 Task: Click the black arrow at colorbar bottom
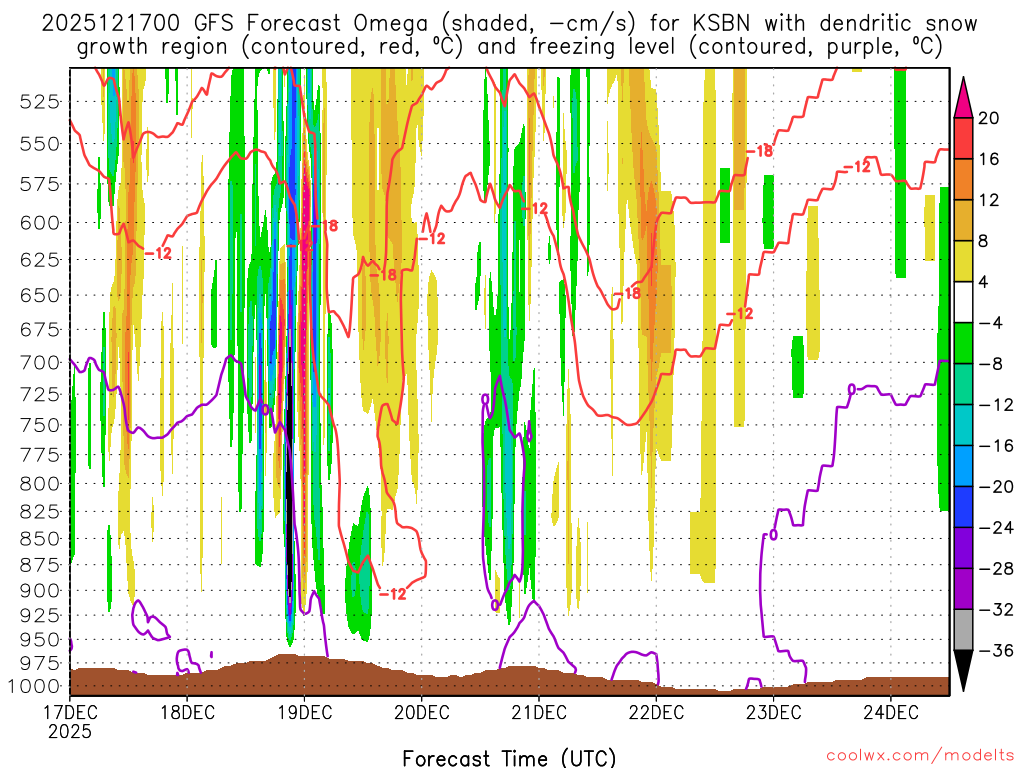pos(963,670)
